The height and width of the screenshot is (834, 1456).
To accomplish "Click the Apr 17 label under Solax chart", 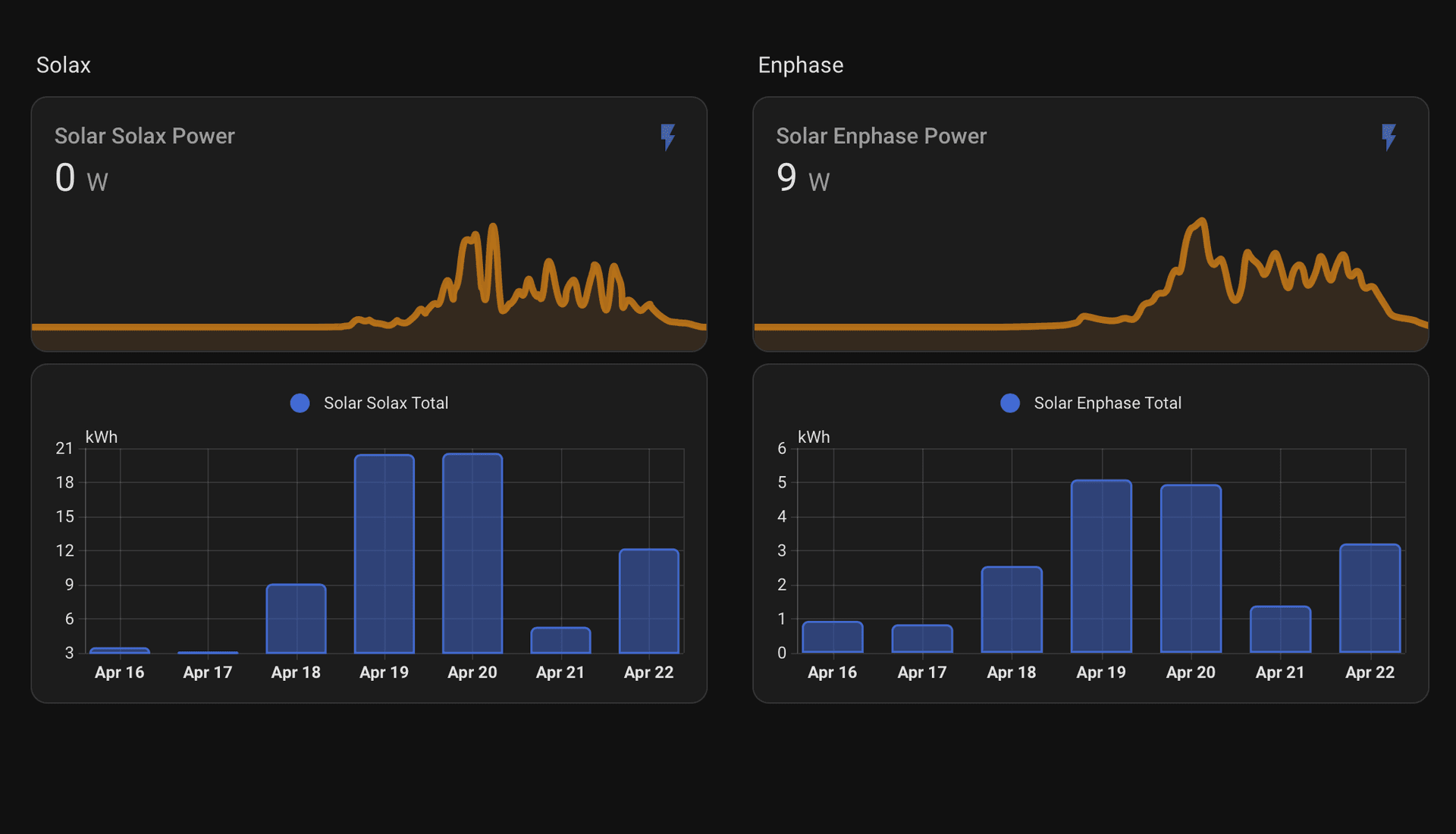I will coord(208,673).
